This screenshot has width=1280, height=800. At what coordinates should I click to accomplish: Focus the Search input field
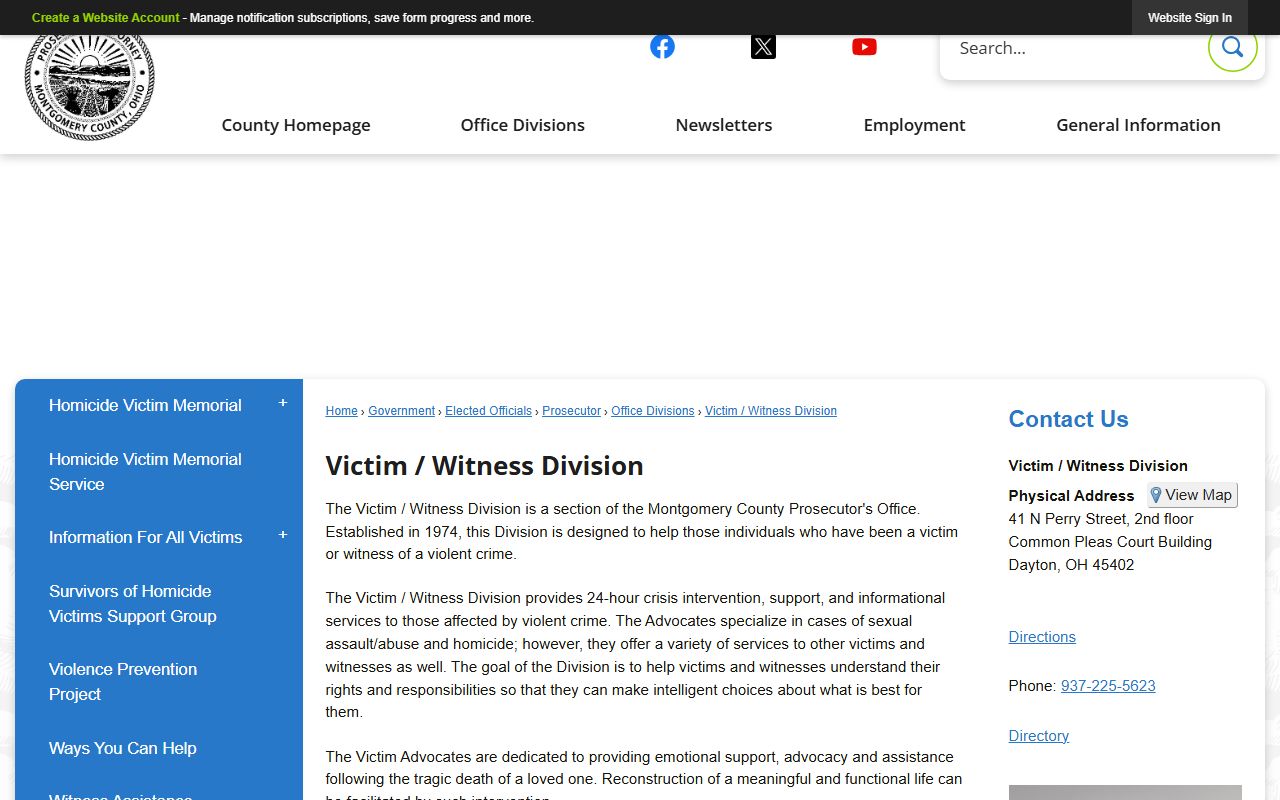pyautogui.click(x=1075, y=48)
